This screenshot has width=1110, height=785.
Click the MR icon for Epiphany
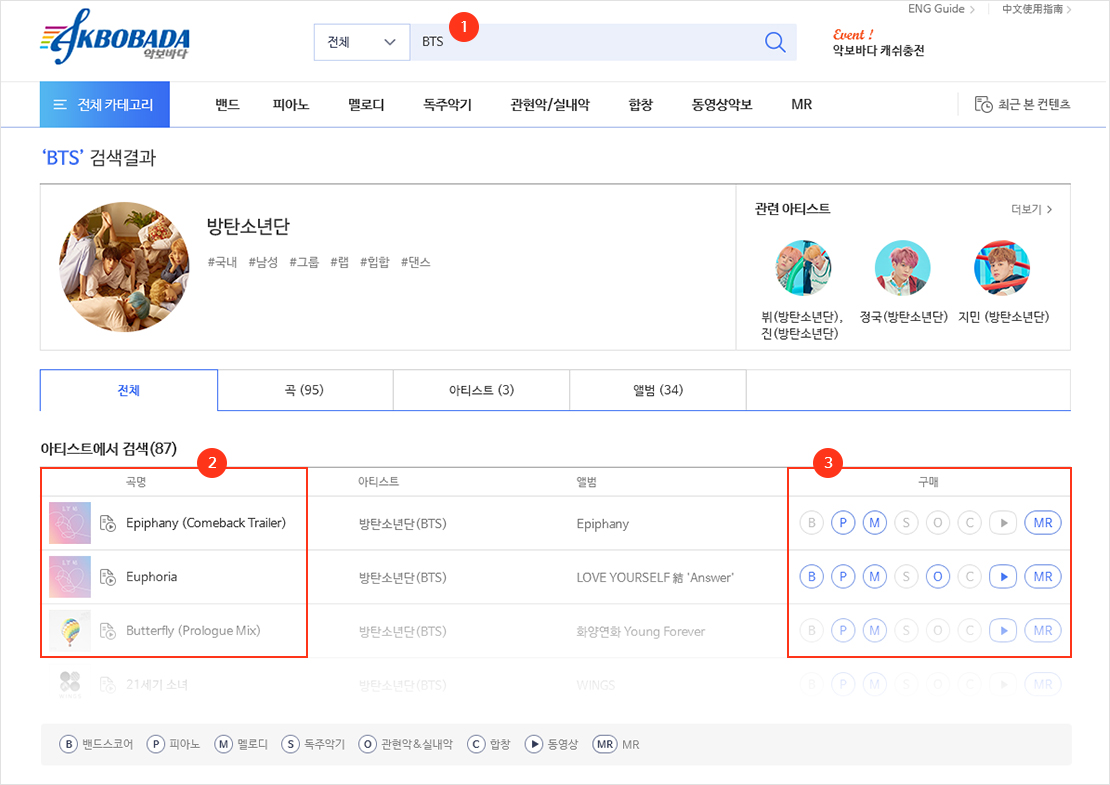point(1043,523)
